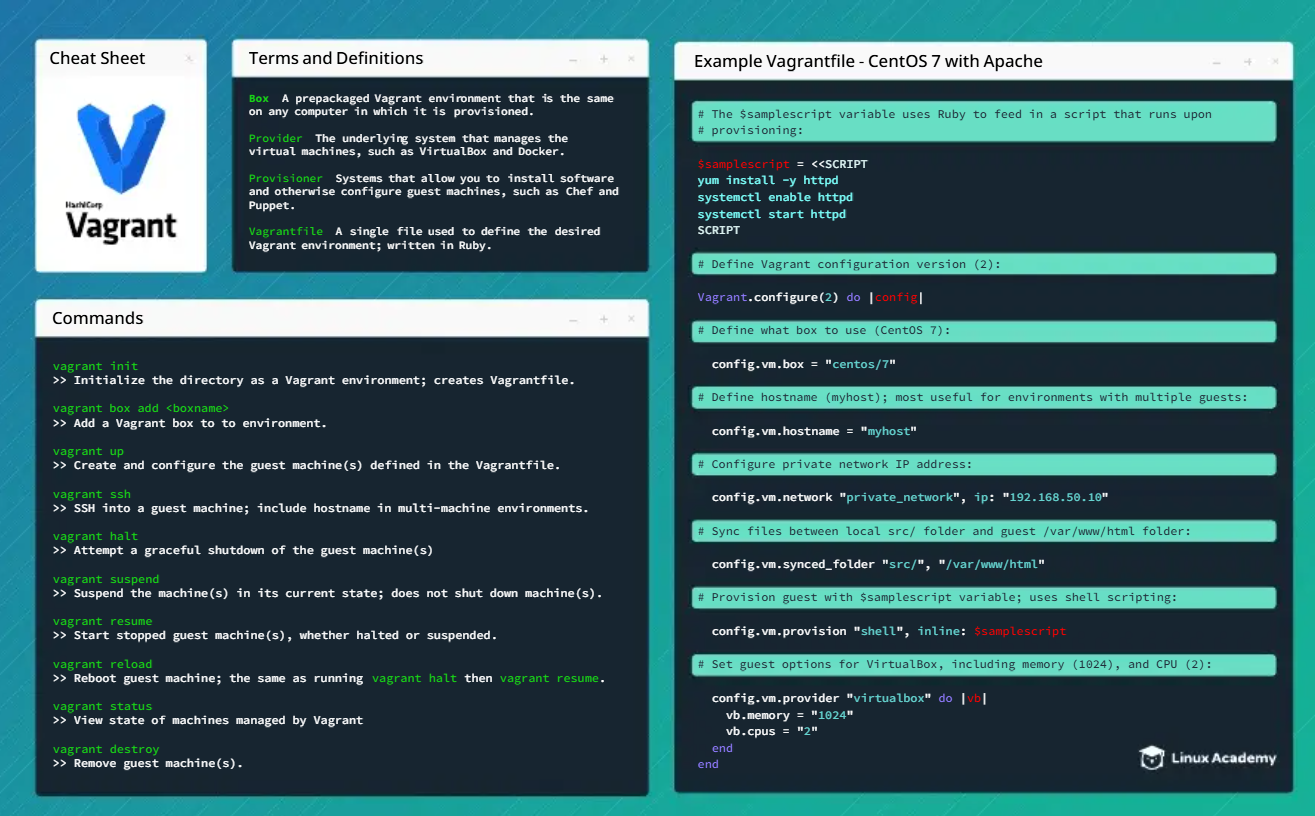Click the config.vm.hostname code line
The image size is (1315, 816).
(x=814, y=431)
